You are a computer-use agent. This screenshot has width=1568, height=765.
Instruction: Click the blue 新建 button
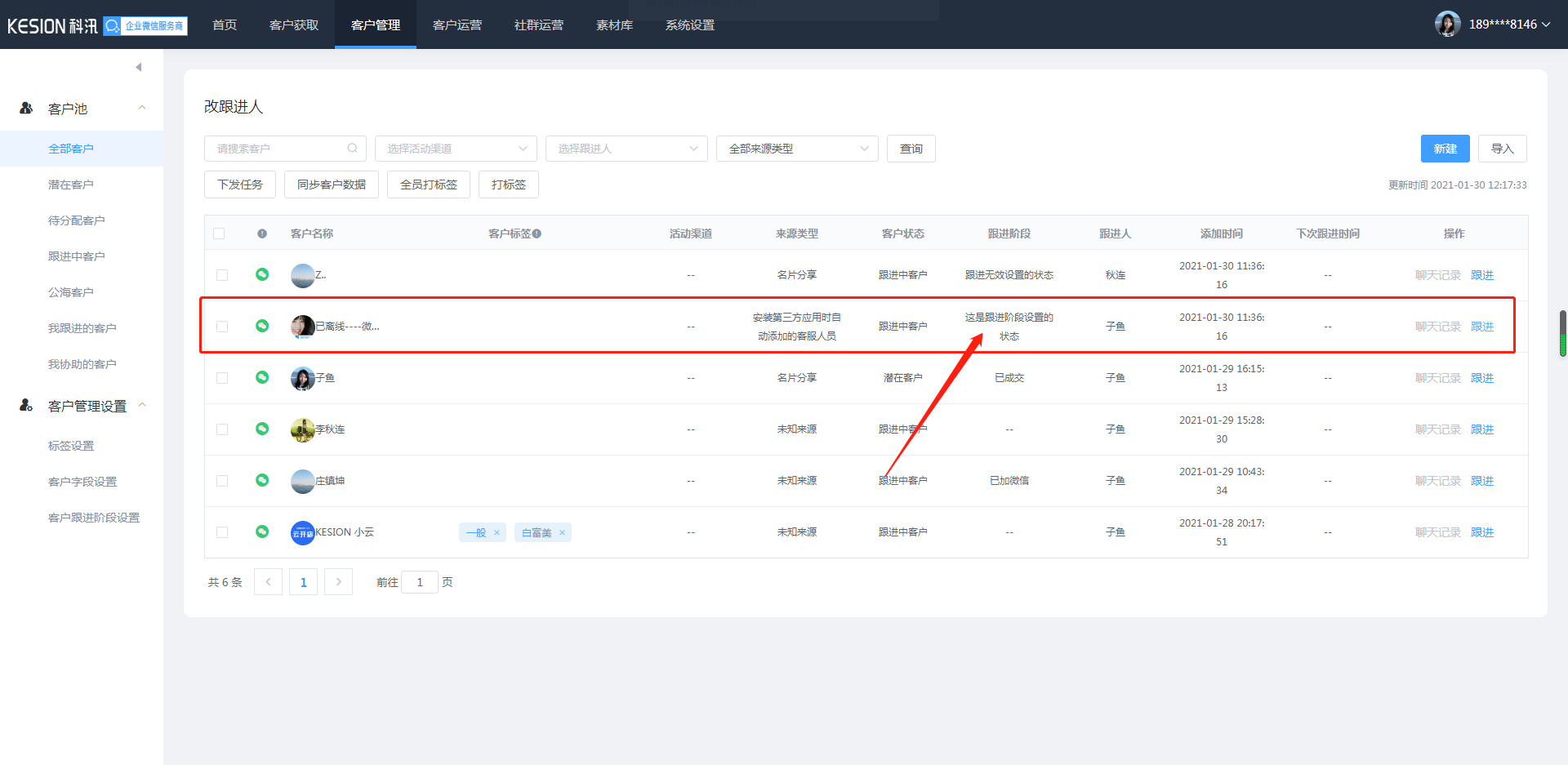(1445, 149)
